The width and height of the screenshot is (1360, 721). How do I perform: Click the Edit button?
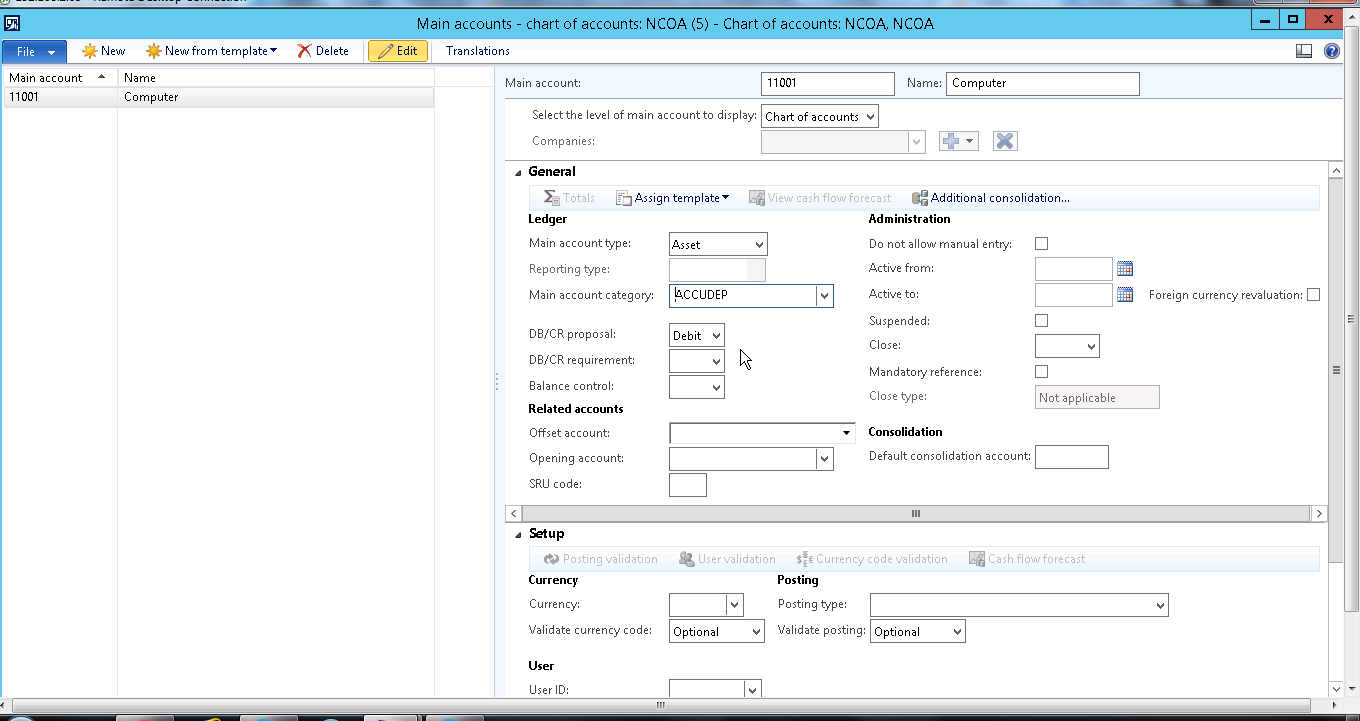point(398,50)
